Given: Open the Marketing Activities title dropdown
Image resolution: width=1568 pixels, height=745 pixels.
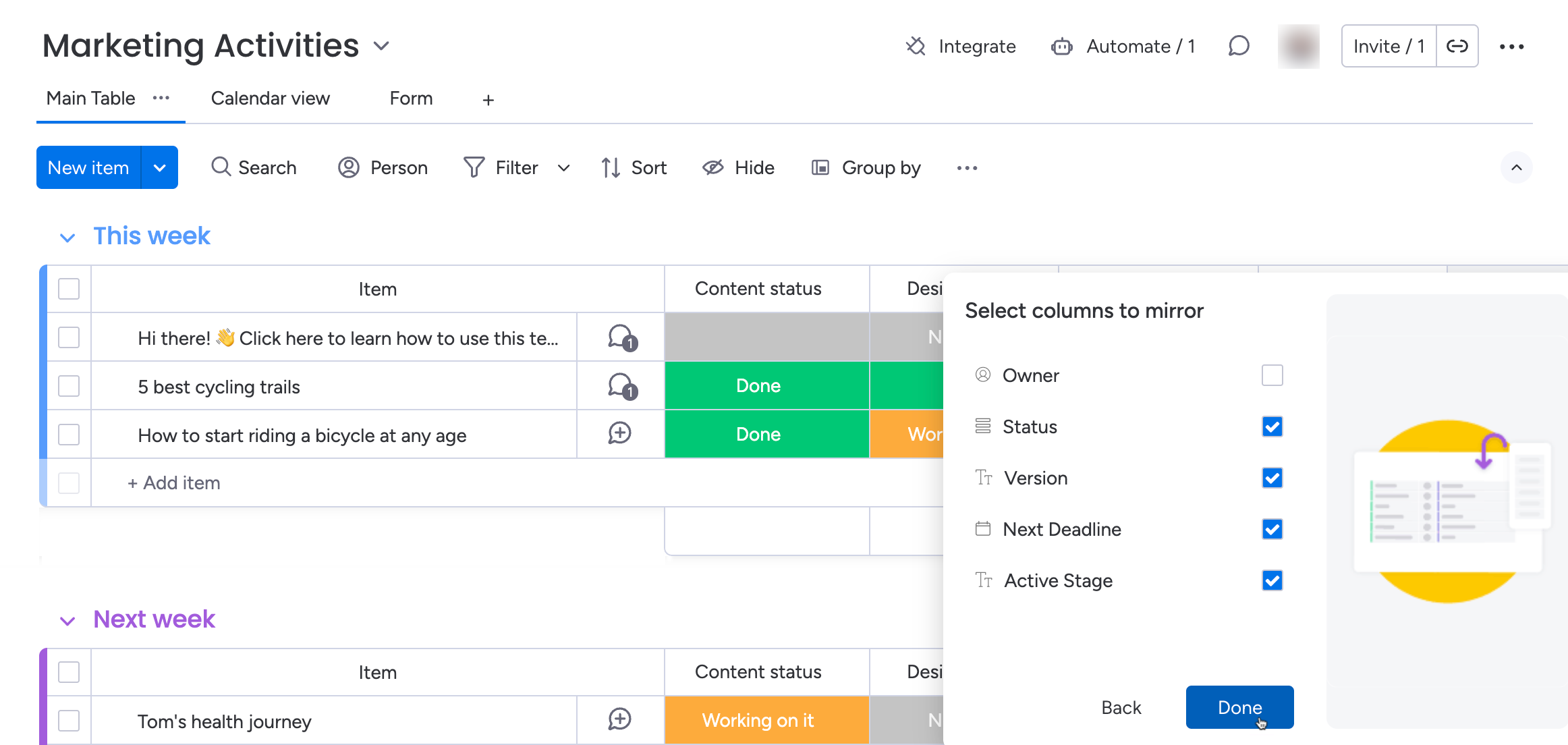Looking at the screenshot, I should click(382, 46).
